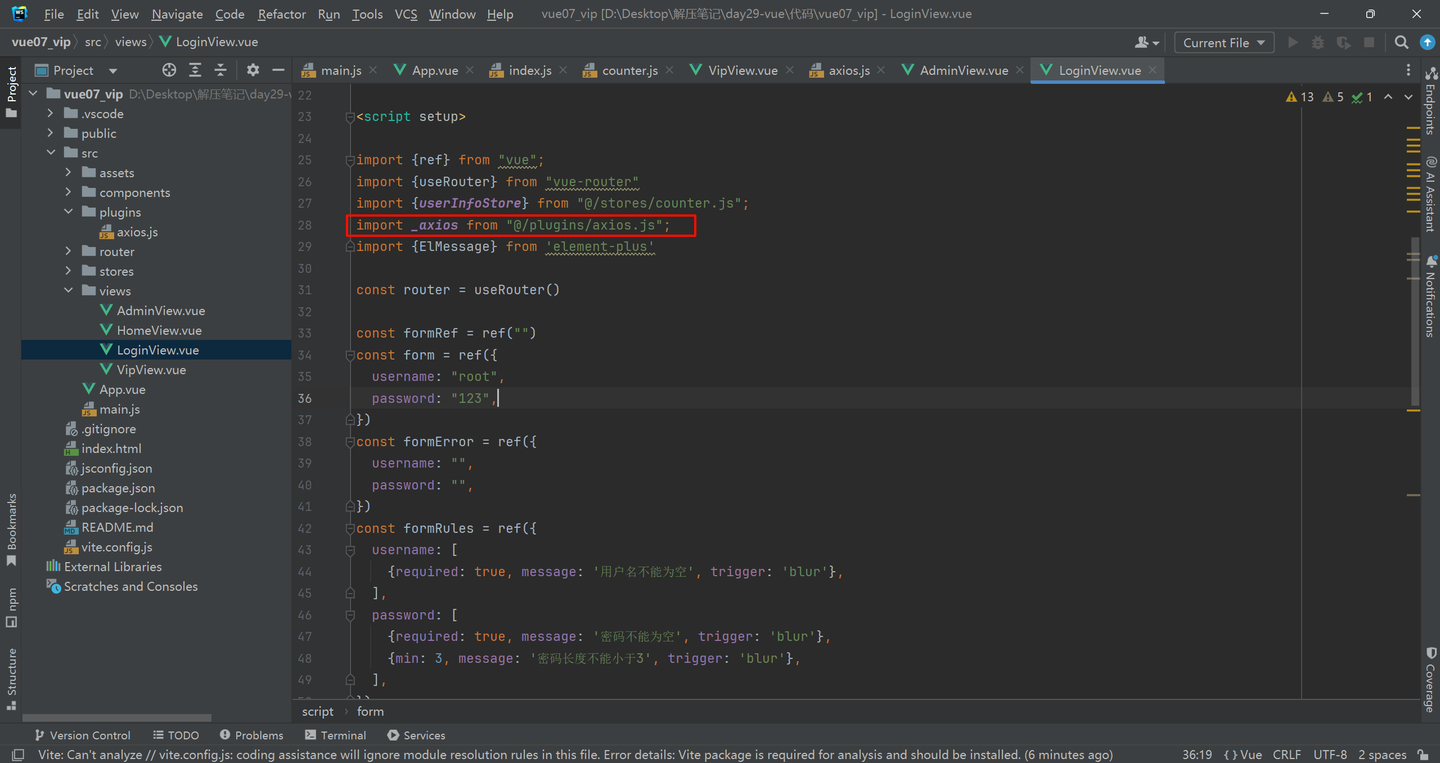The height and width of the screenshot is (763, 1440).
Task: Open the Problems tool window
Action: [x=251, y=735]
